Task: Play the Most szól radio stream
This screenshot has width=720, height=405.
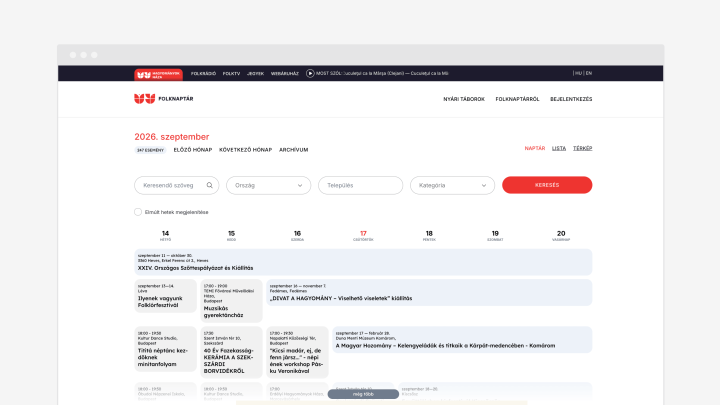Action: coord(310,73)
